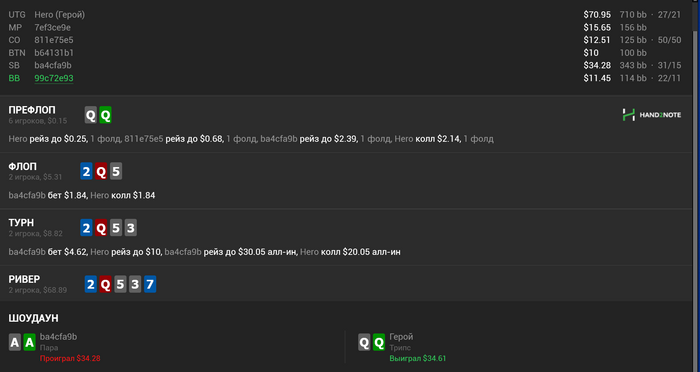Click the blue 2 card on the flop
This screenshot has width=700, height=372.
pos(86,171)
